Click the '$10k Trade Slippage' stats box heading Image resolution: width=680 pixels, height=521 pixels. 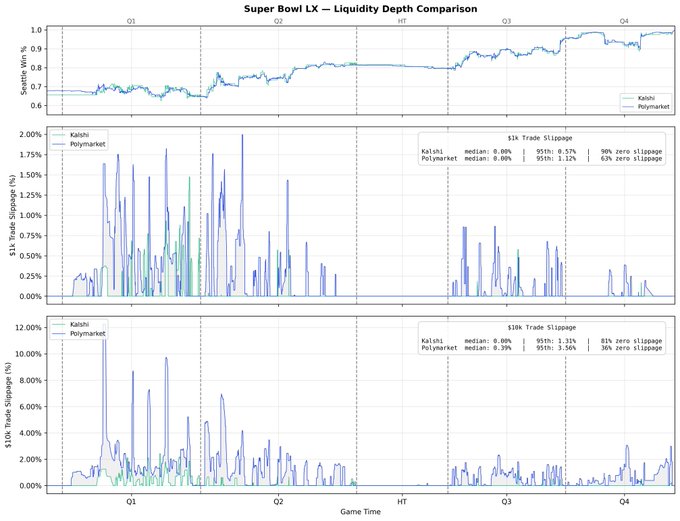click(x=540, y=327)
